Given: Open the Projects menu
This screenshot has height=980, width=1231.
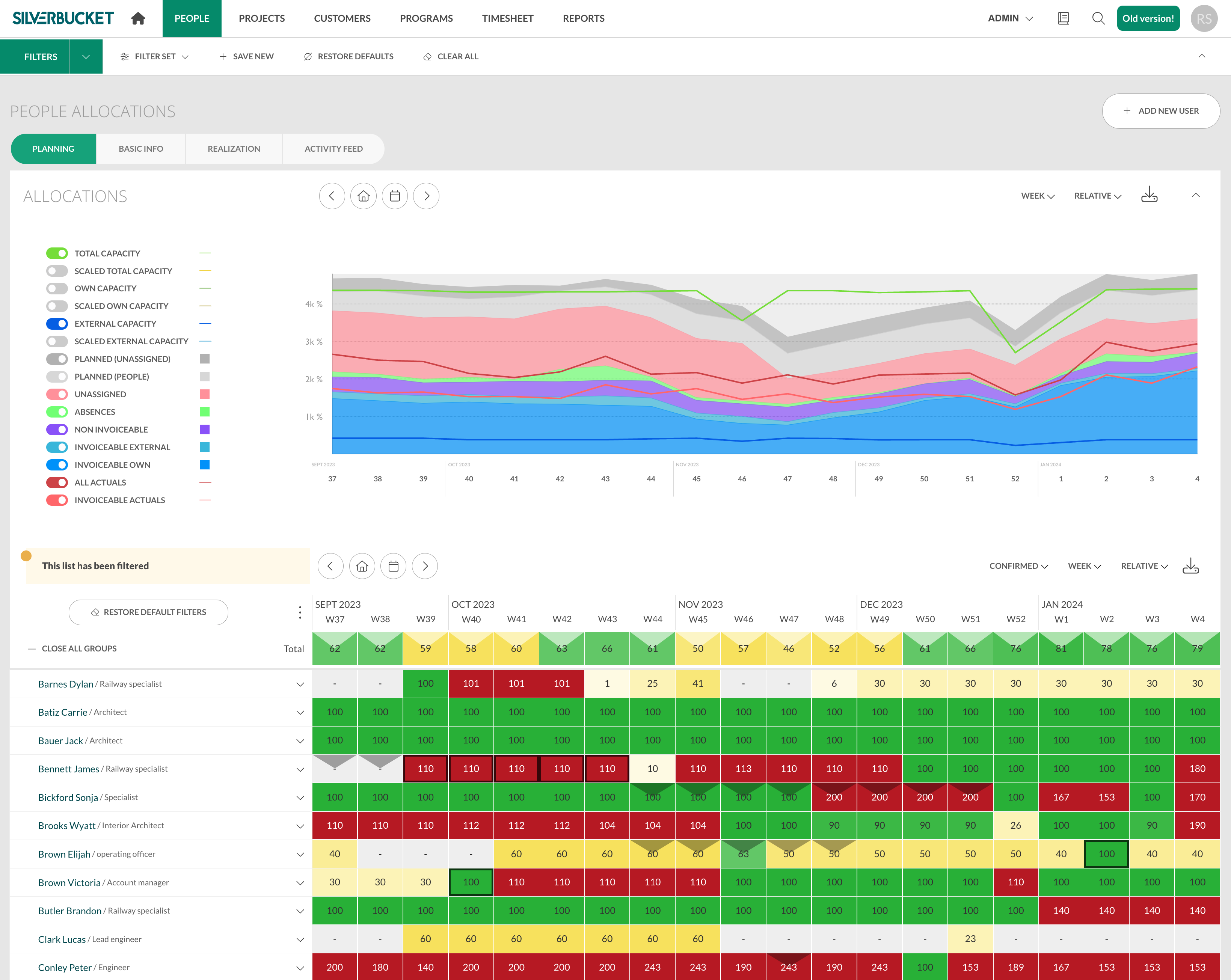Looking at the screenshot, I should tap(261, 18).
